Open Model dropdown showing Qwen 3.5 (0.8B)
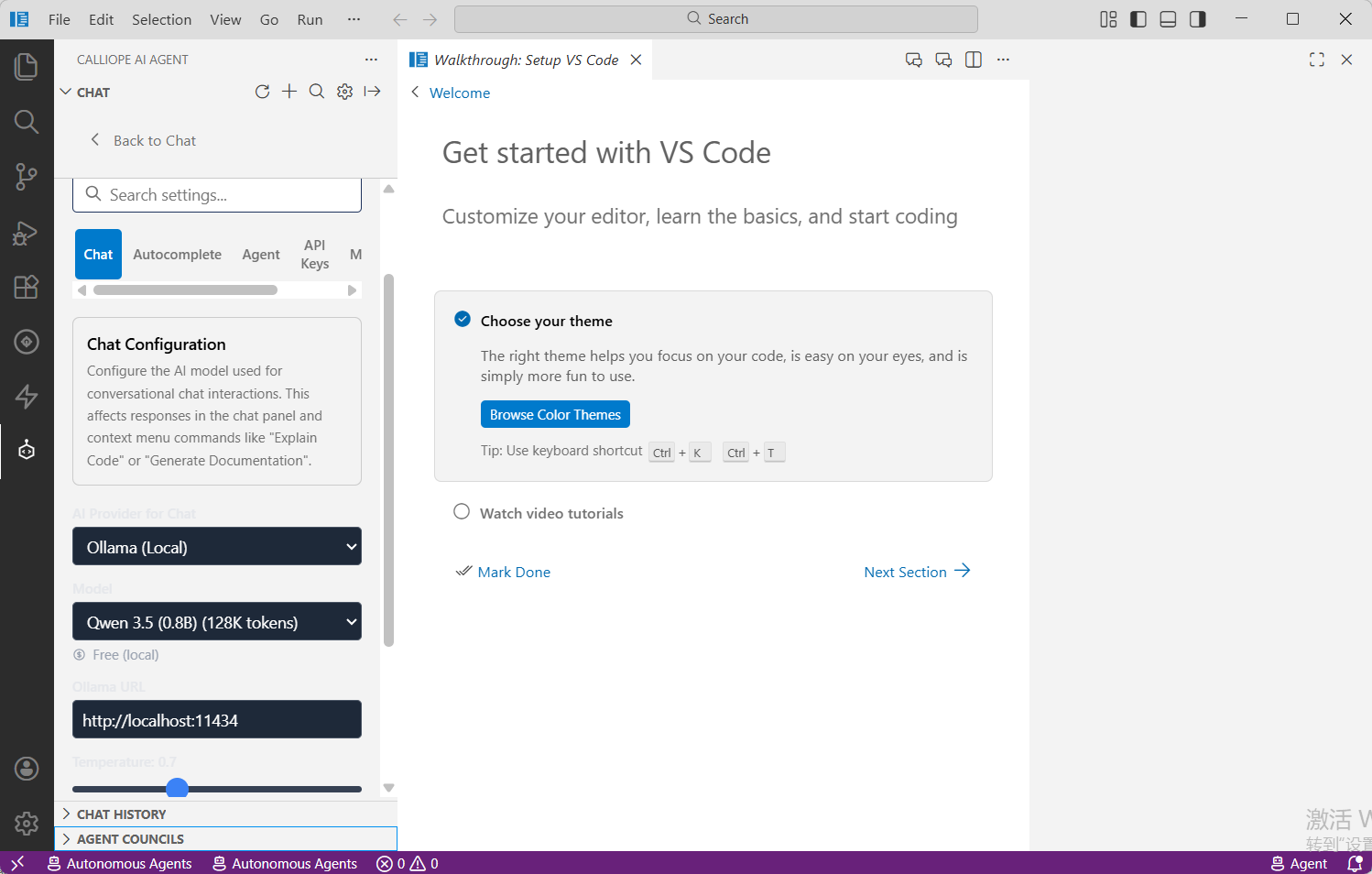1372x874 pixels. [x=217, y=622]
